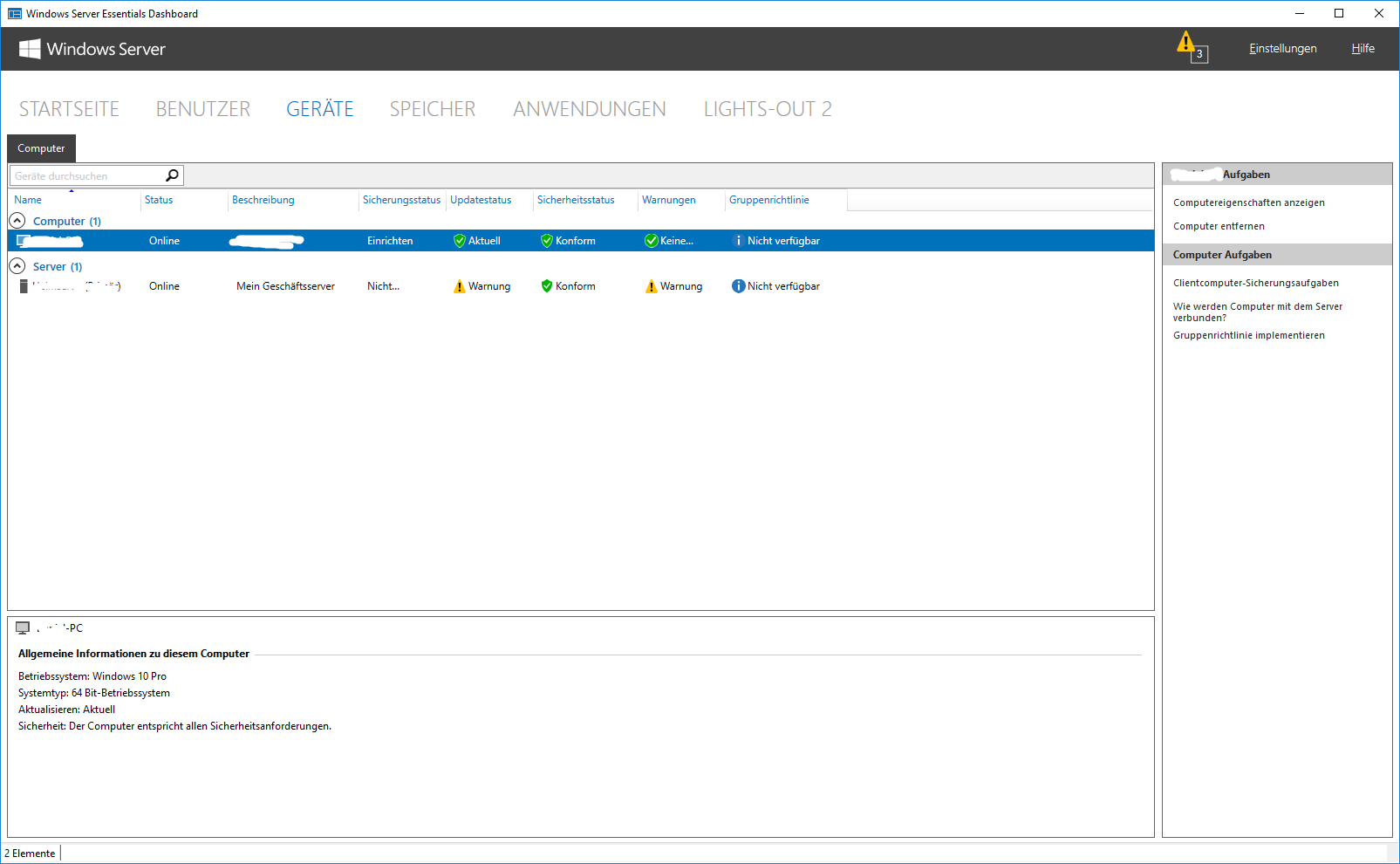
Task: Collapse the Computer (1) group
Action: [17, 221]
